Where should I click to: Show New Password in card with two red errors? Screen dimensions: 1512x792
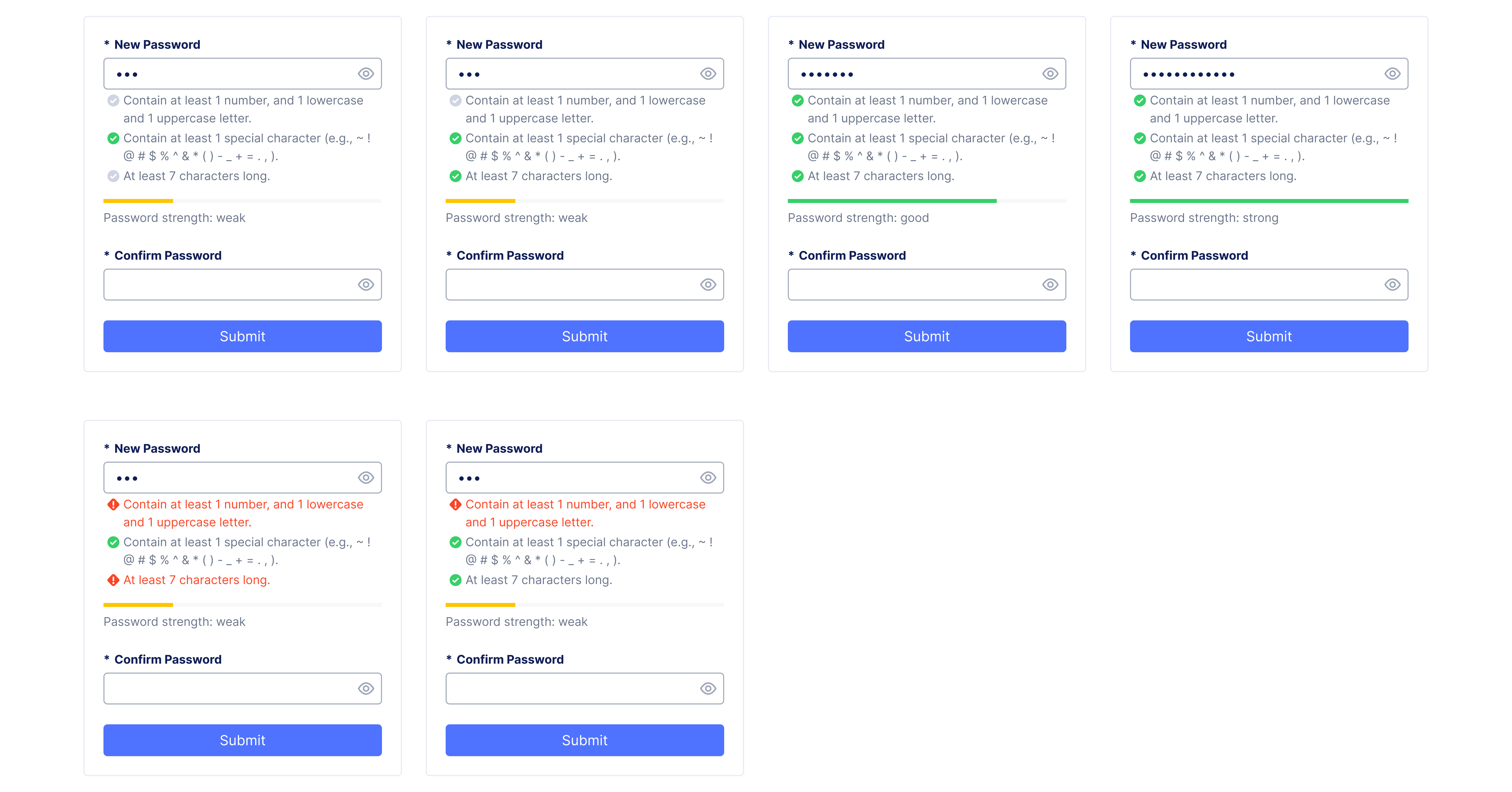[x=366, y=478]
